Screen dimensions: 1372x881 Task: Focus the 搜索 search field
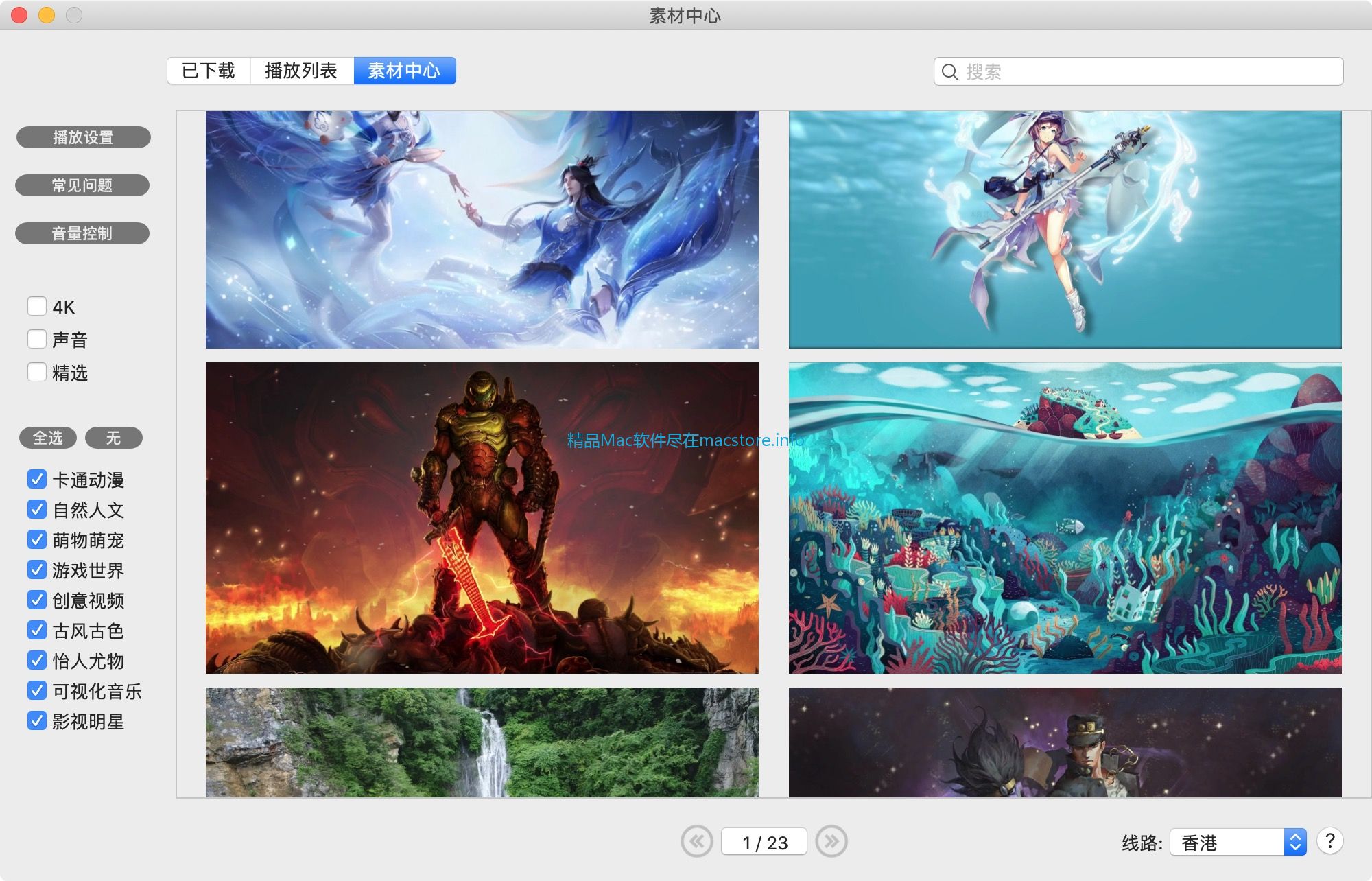pyautogui.click(x=1138, y=71)
